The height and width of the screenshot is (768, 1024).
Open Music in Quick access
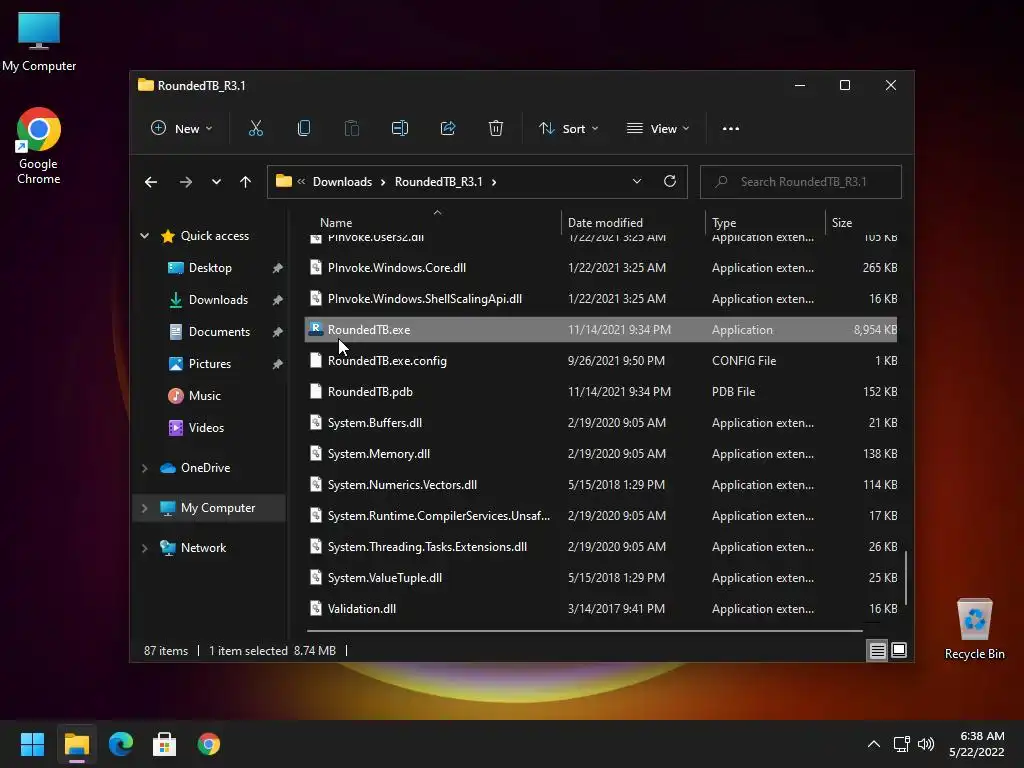click(x=204, y=396)
